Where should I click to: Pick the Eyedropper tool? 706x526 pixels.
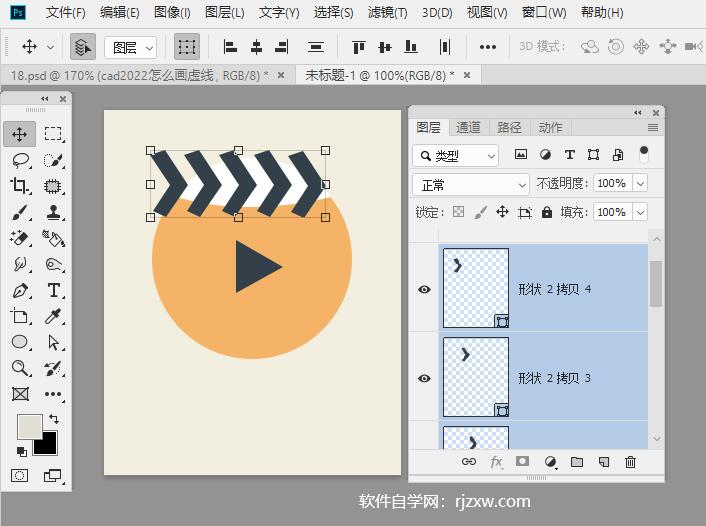53,317
